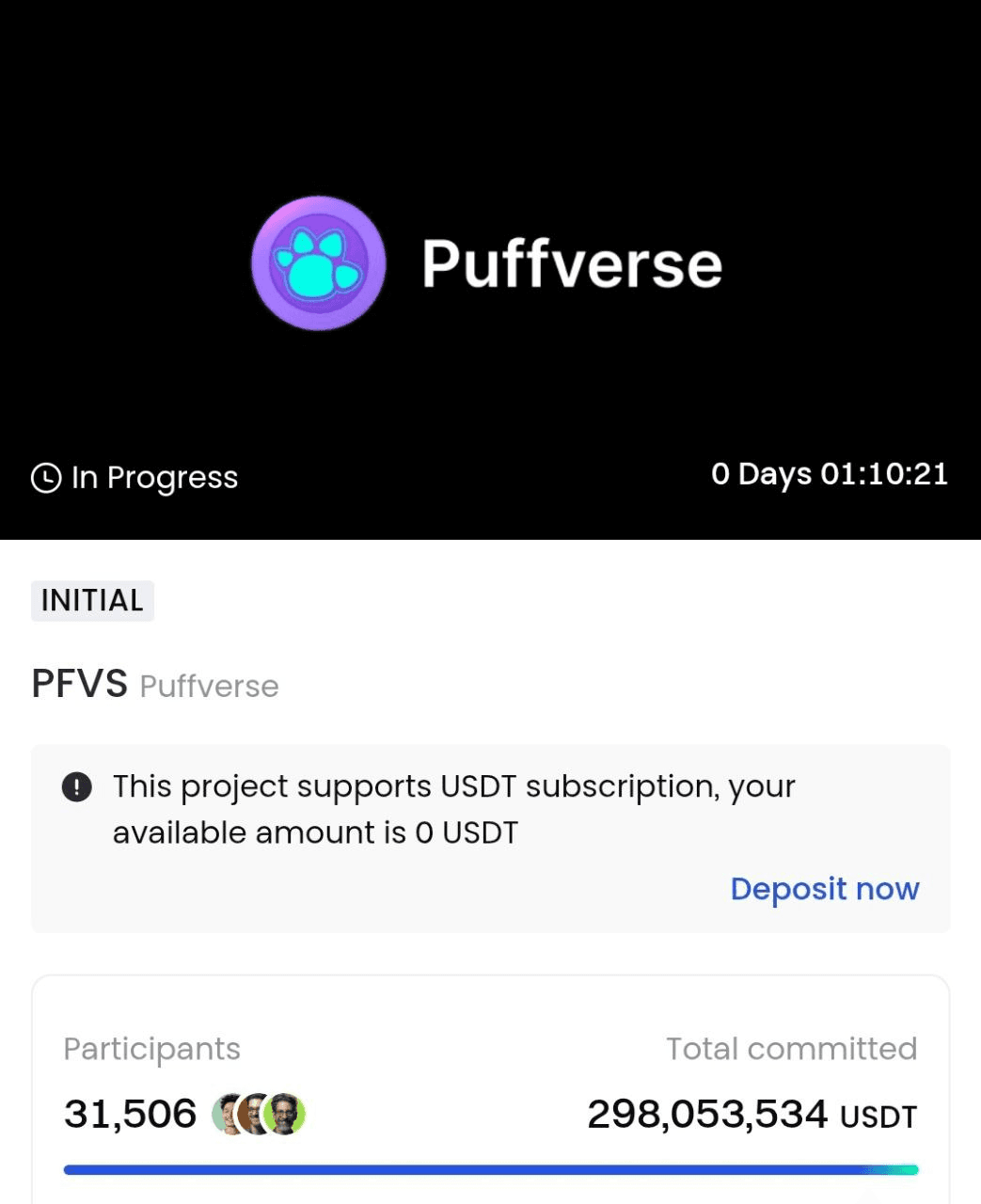Viewport: 981px width, 1204px height.
Task: Click the Puffverse paw logo
Action: tap(319, 263)
